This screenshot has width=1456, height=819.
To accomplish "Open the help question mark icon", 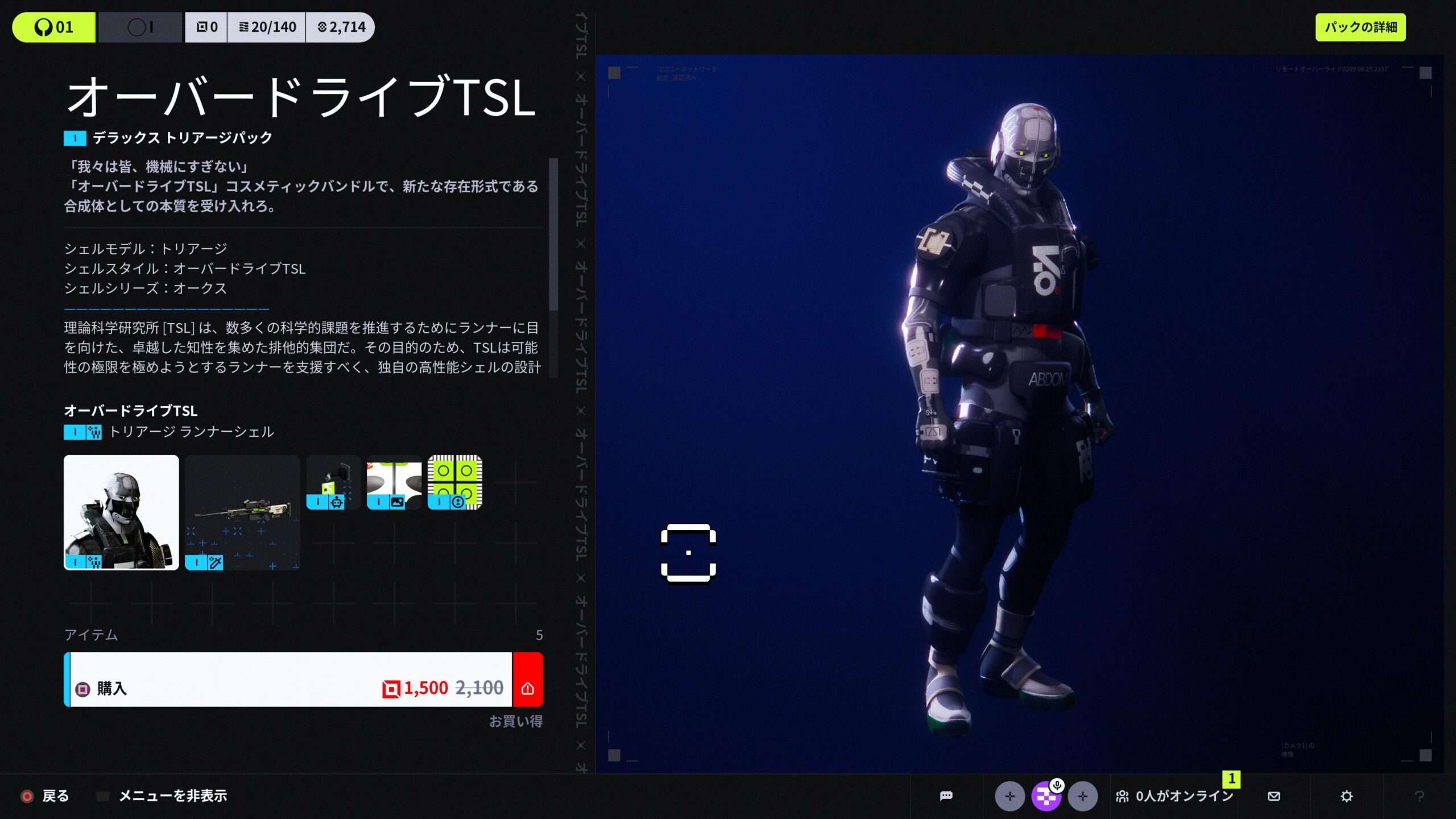I will [1419, 796].
